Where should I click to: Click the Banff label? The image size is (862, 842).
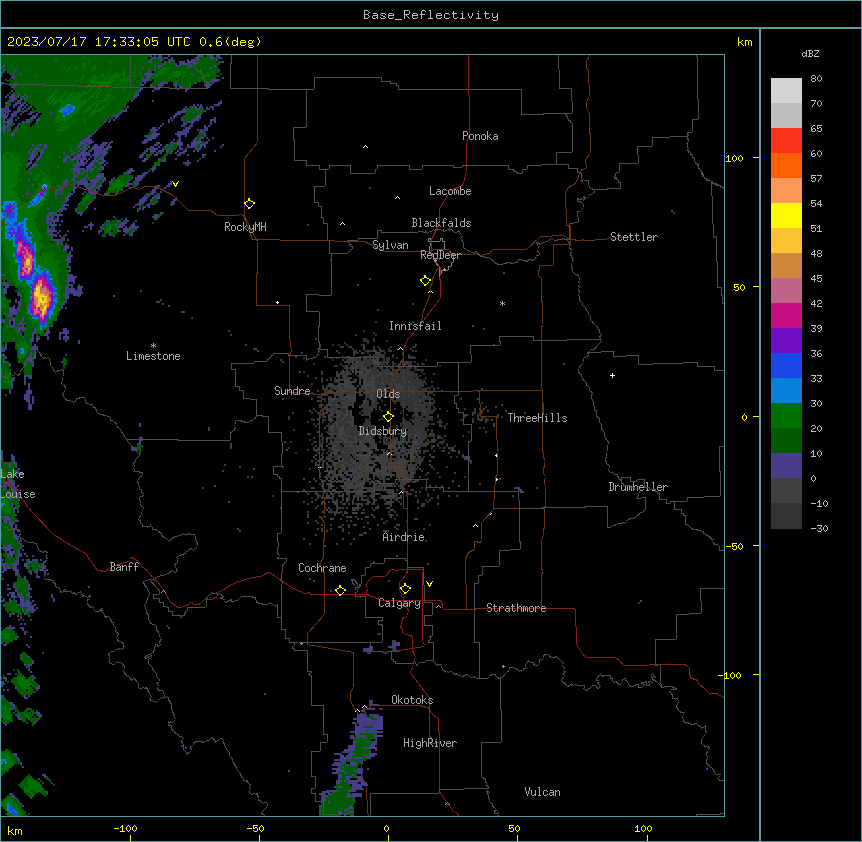pos(124,567)
